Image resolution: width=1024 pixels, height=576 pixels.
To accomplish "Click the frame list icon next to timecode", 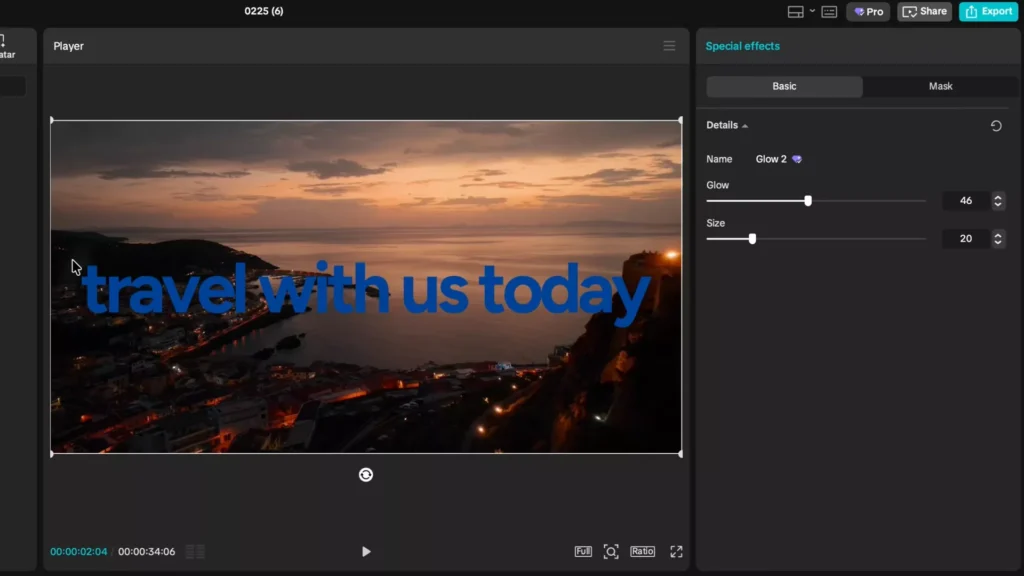I will click(x=194, y=551).
